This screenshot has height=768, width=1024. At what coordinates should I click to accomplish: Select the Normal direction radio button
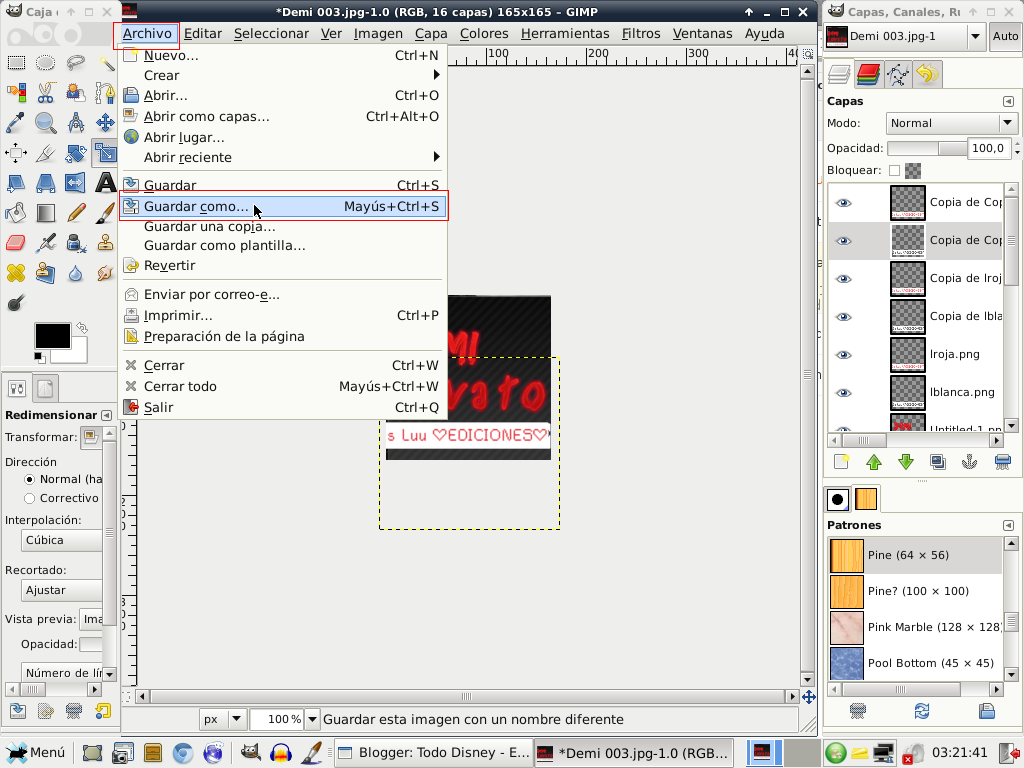tap(29, 479)
